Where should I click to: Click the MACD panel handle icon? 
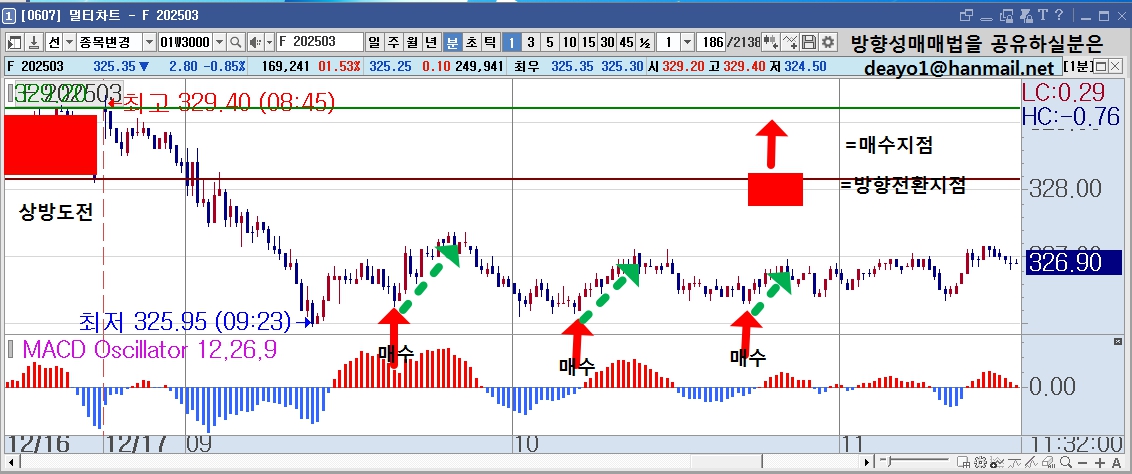(10, 350)
